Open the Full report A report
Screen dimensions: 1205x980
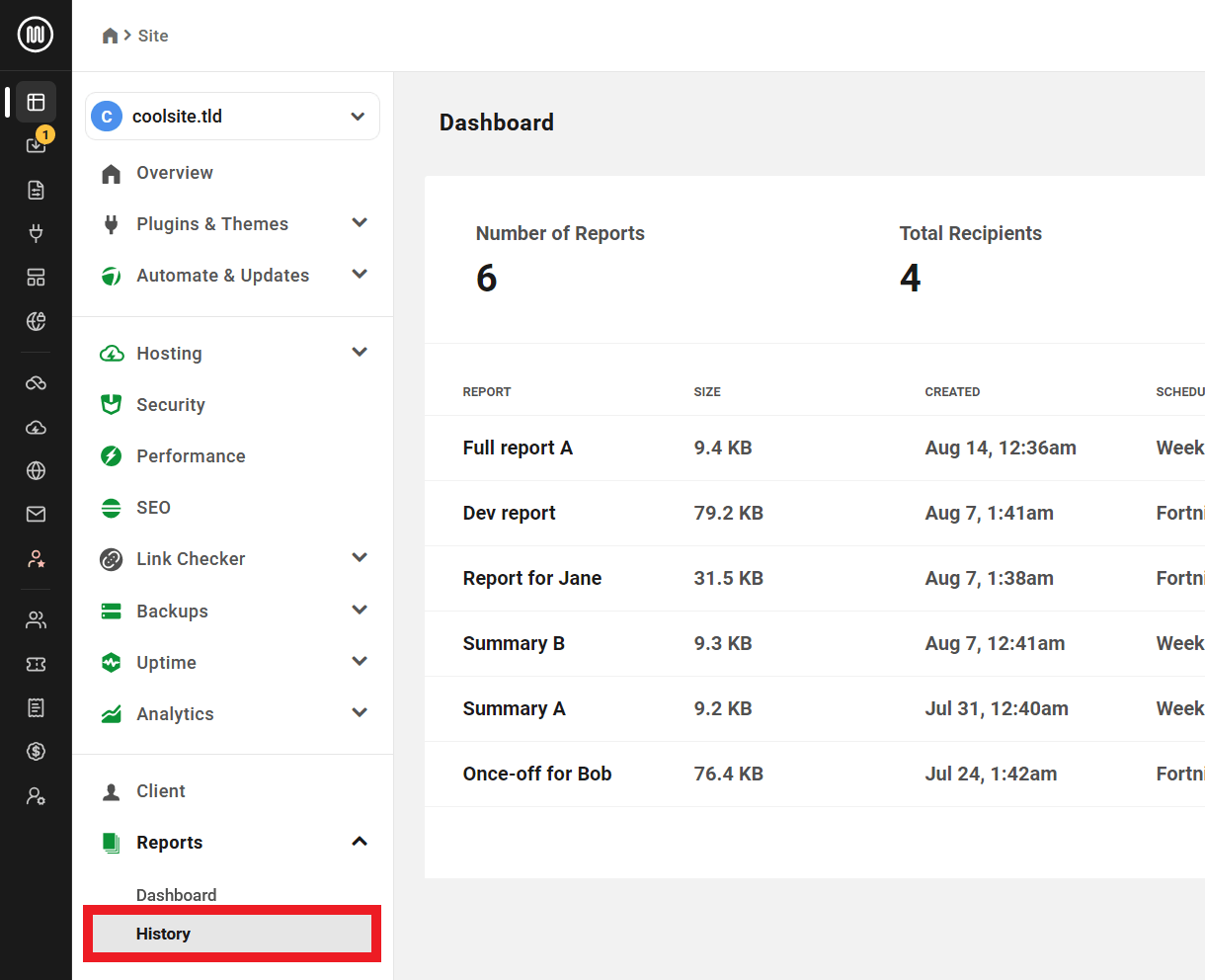pyautogui.click(x=518, y=448)
